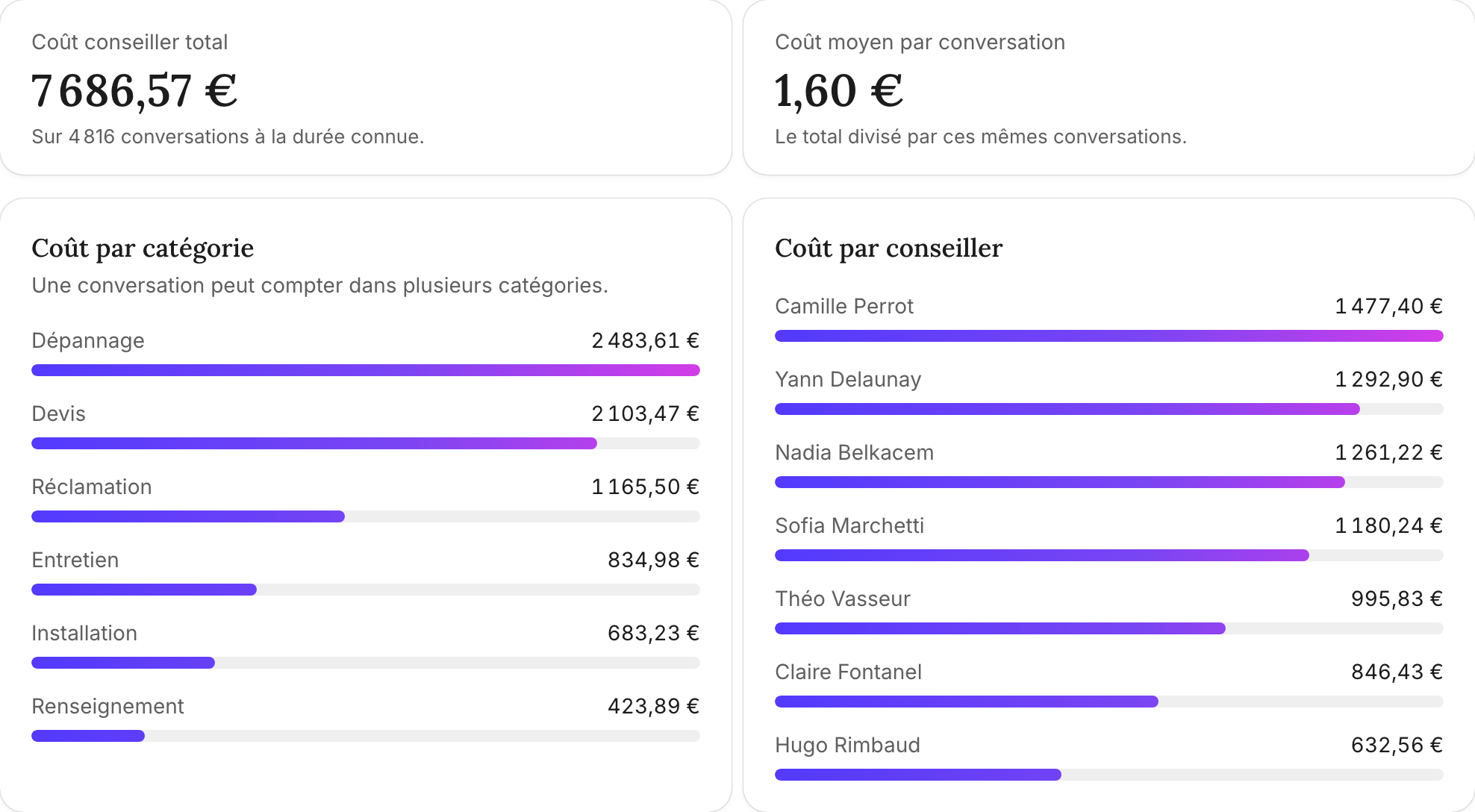Click the amount 834,98 €

(x=653, y=560)
